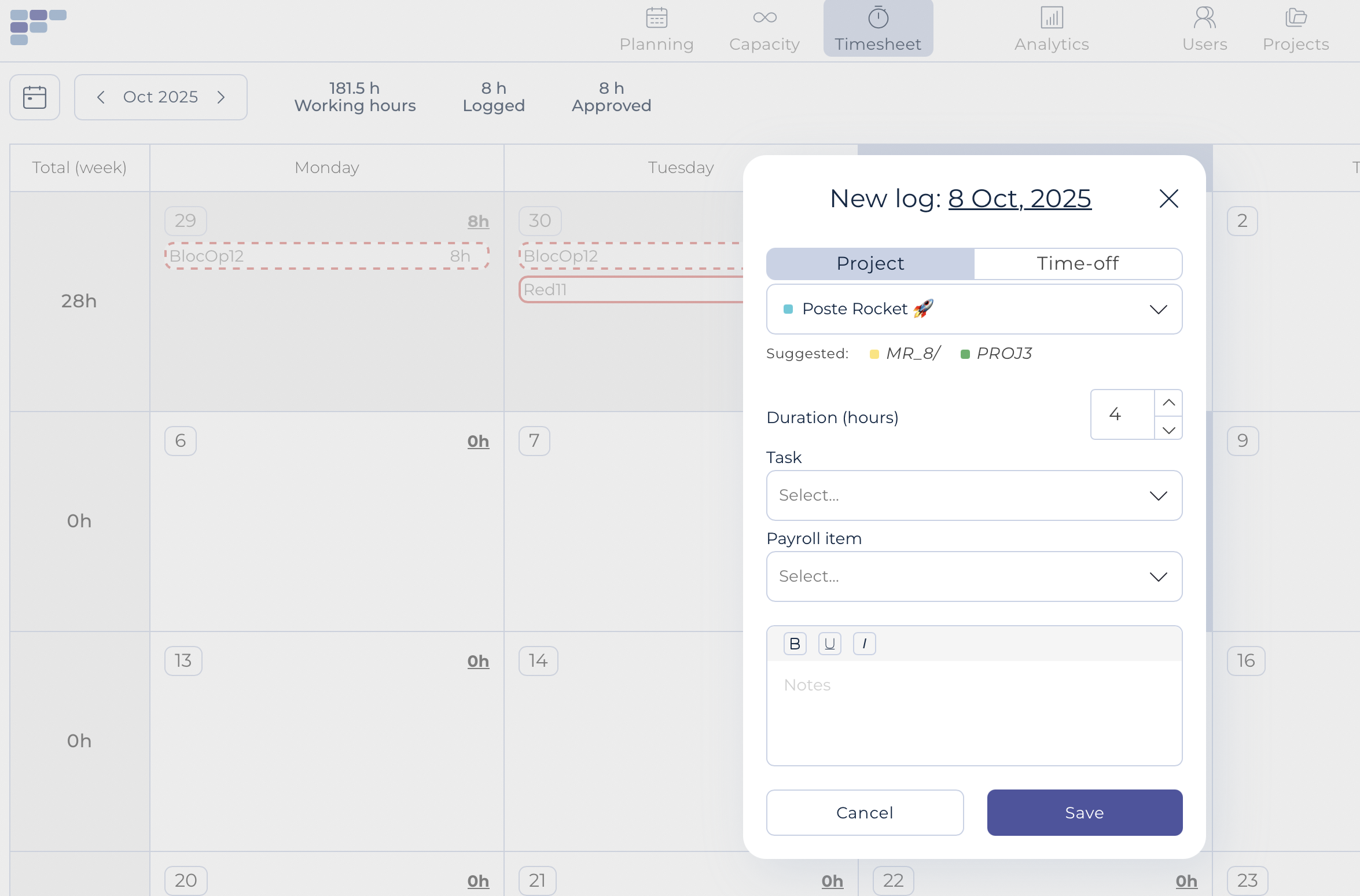Expand the Poste Rocket project dropdown
This screenshot has height=896, width=1360.
coord(974,309)
